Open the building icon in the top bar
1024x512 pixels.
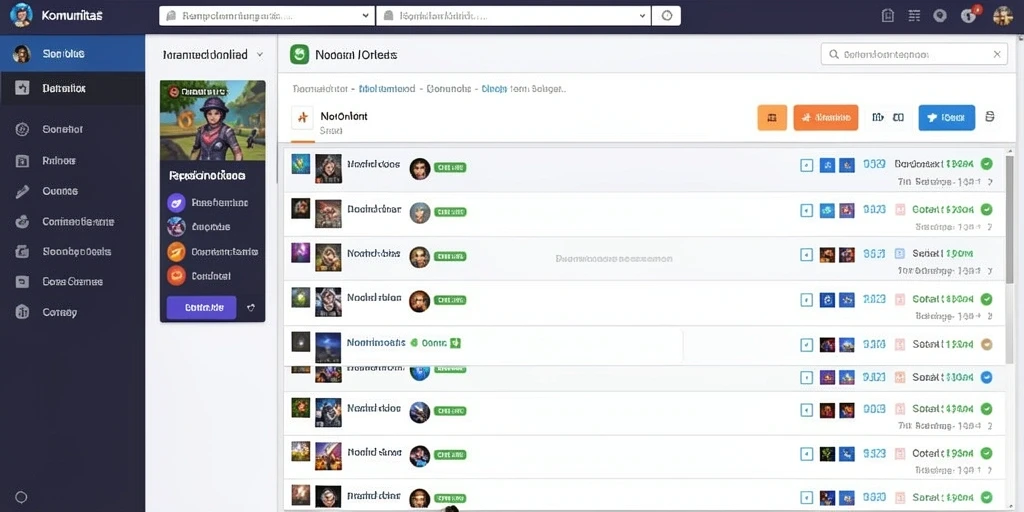[x=888, y=16]
